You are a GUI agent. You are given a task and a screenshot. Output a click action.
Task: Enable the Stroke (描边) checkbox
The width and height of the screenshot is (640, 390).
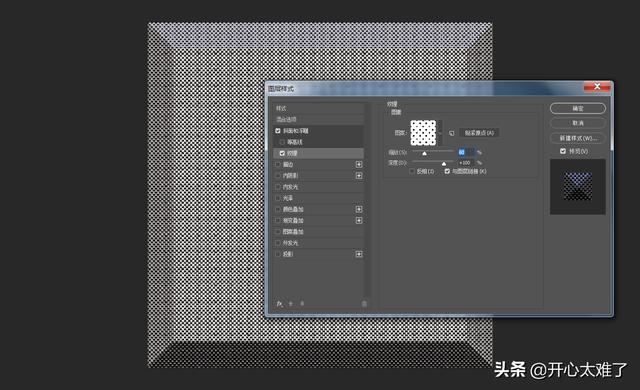(278, 164)
